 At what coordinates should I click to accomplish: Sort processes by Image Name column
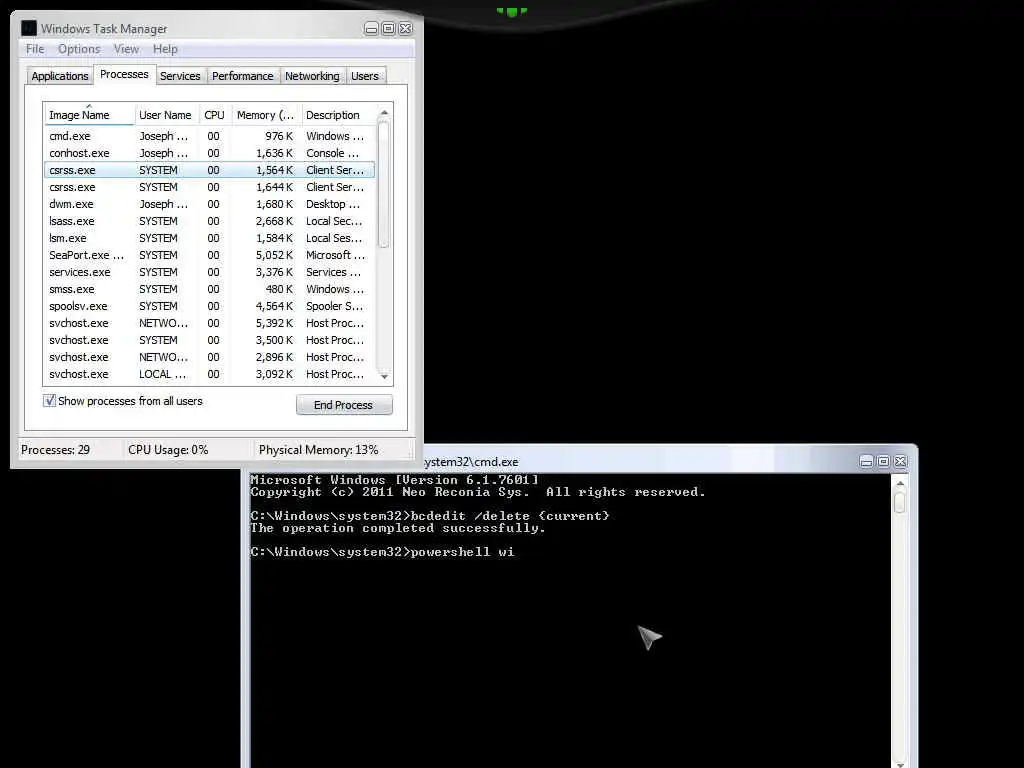pyautogui.click(x=89, y=115)
